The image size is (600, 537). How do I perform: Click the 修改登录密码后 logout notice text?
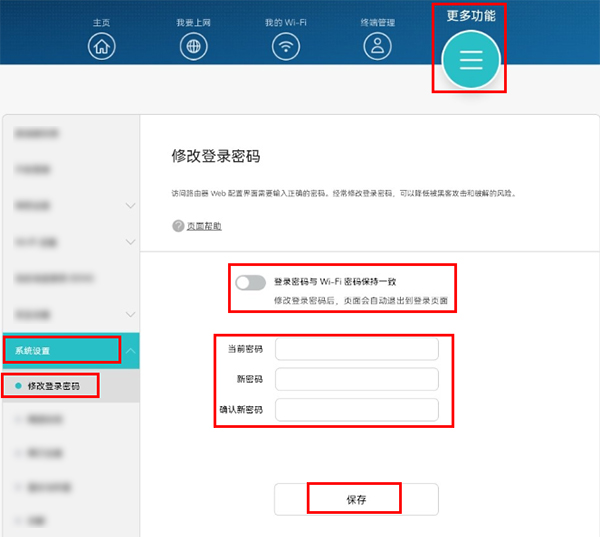361,300
